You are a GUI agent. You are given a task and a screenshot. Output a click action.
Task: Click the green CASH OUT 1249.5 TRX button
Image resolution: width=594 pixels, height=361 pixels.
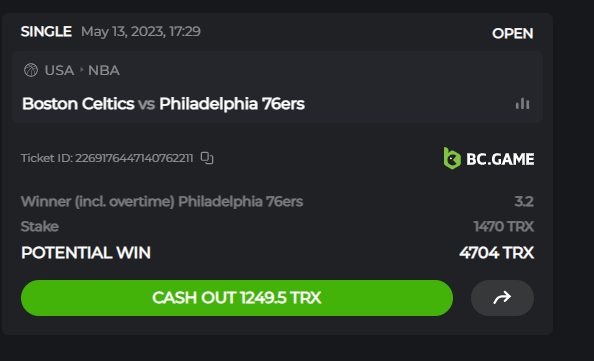tap(237, 298)
